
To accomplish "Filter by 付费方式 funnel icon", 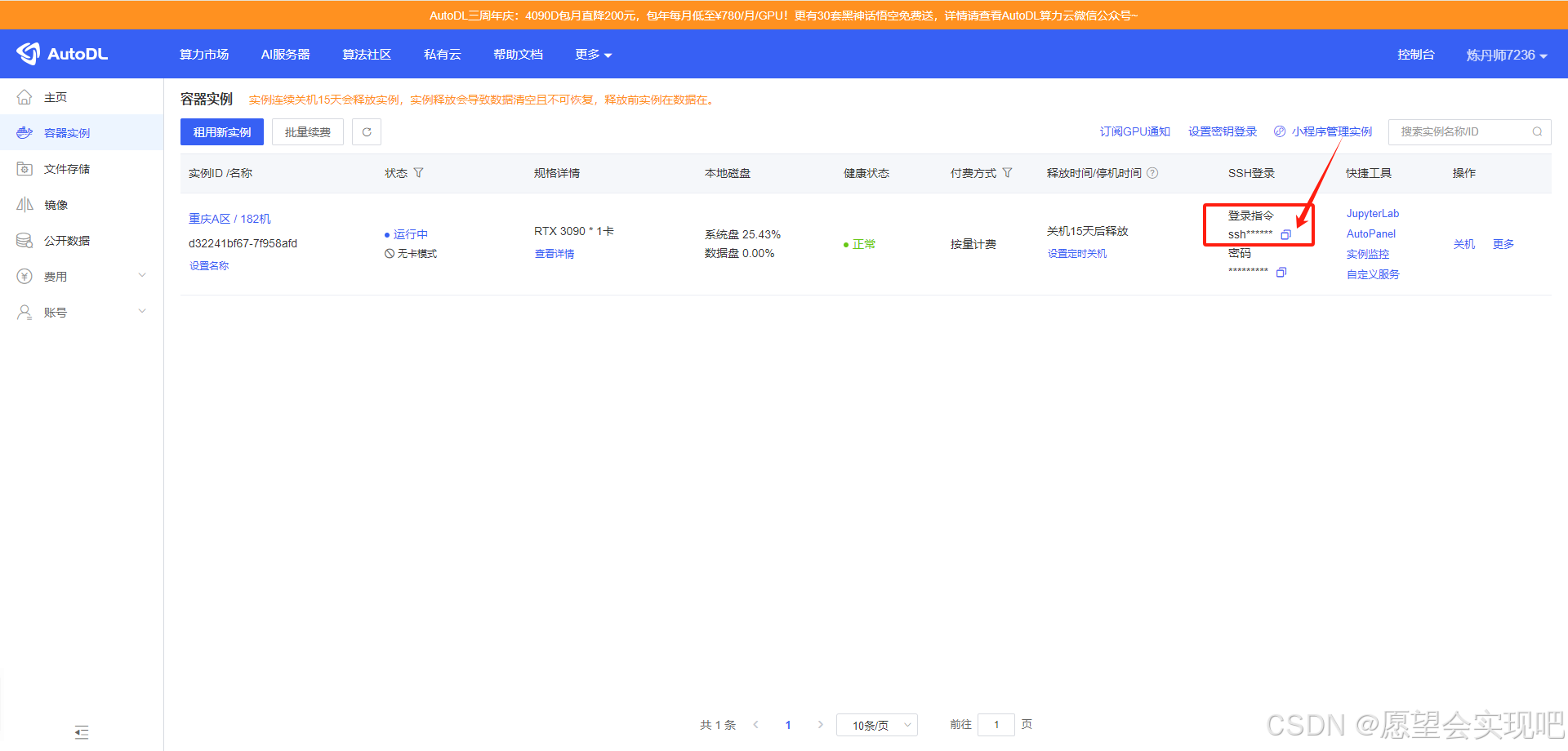I will coord(1008,173).
